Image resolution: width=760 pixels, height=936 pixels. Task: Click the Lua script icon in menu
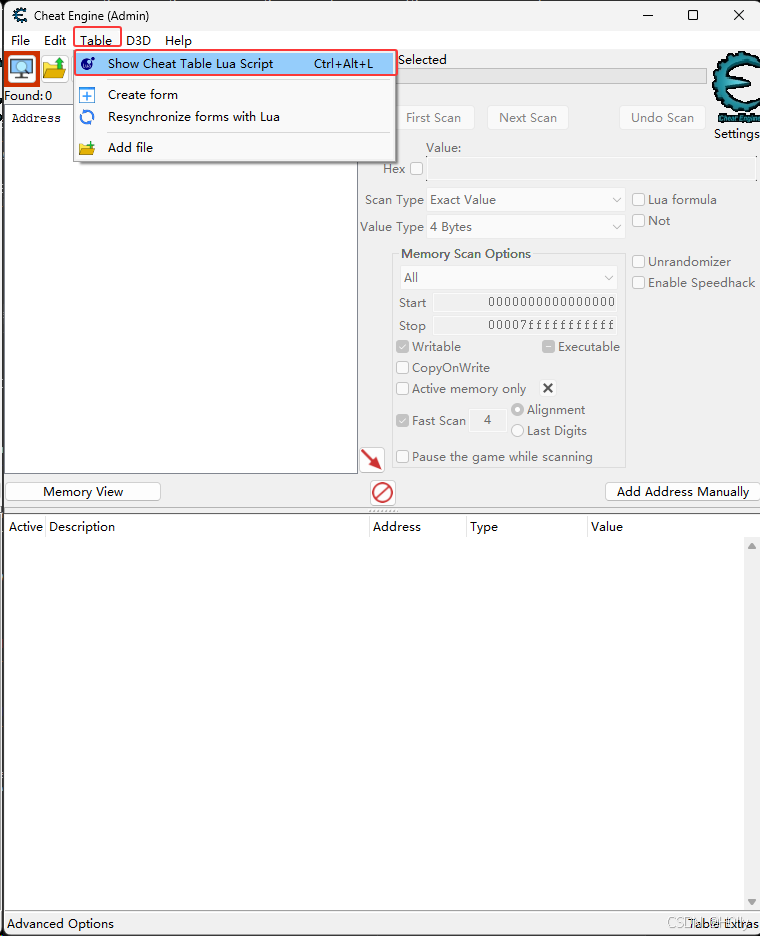[88, 63]
